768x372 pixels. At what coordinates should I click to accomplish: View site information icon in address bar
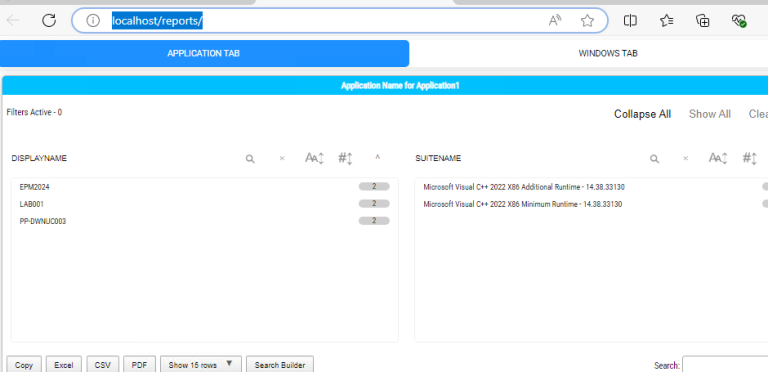click(93, 21)
